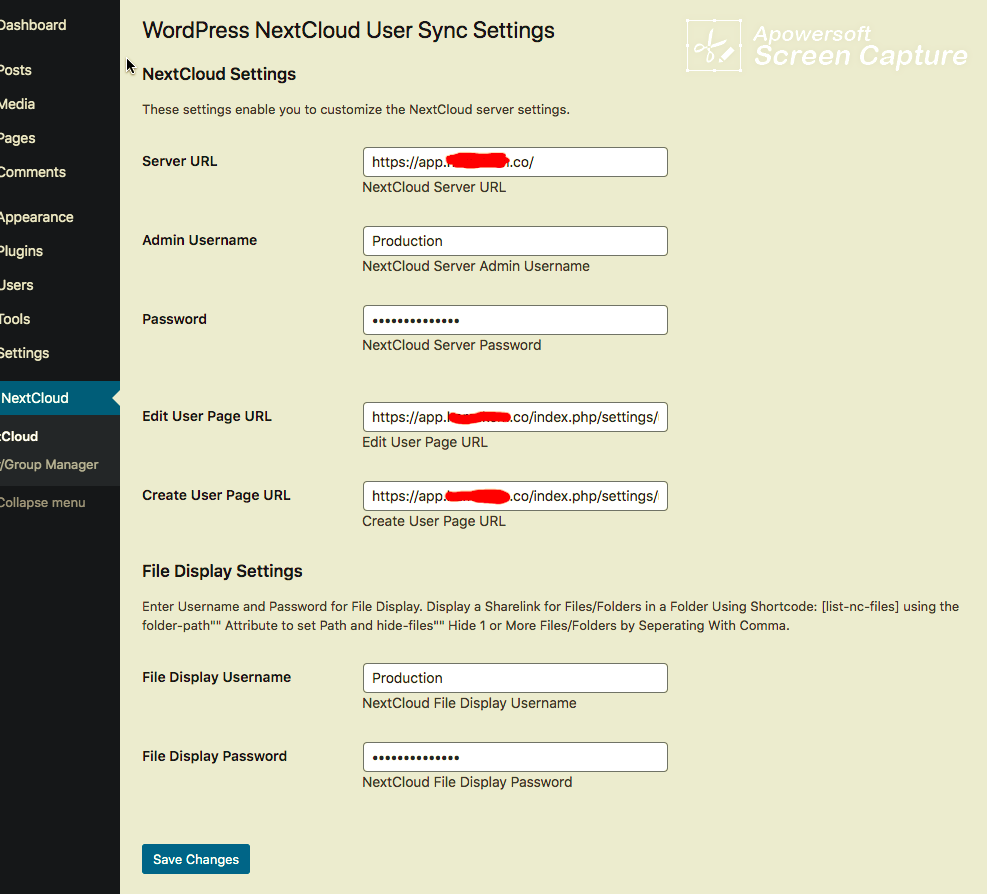Focus the Admin Username field

click(x=515, y=241)
